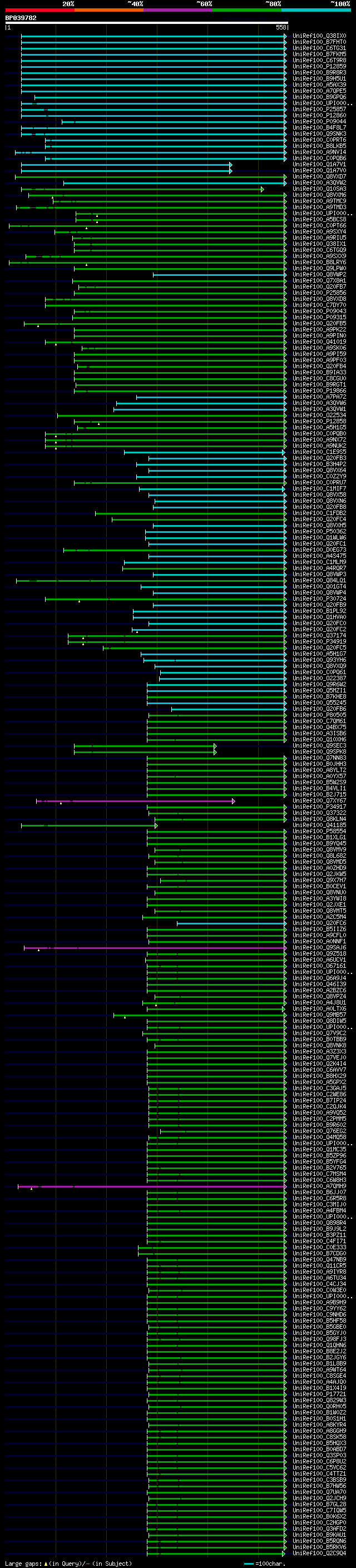Click the cyan ~100% identity legend bar
The width and height of the screenshot is (356, 1568).
(x=316, y=10)
